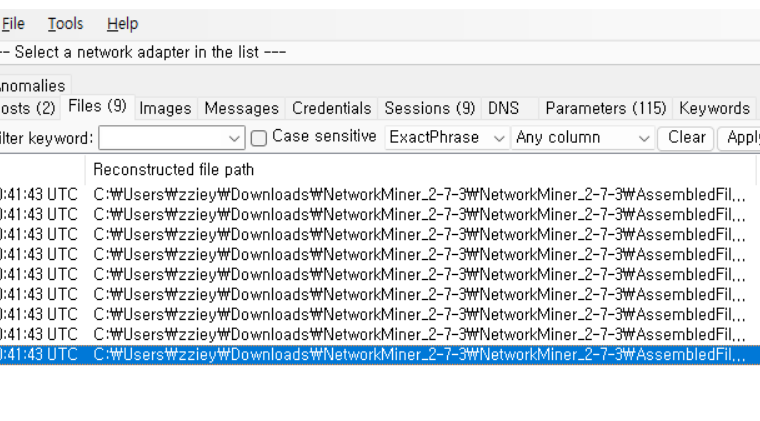Open the ExactPhrase match mode dropdown
Viewport: 760px width, 421px height.
tap(447, 138)
